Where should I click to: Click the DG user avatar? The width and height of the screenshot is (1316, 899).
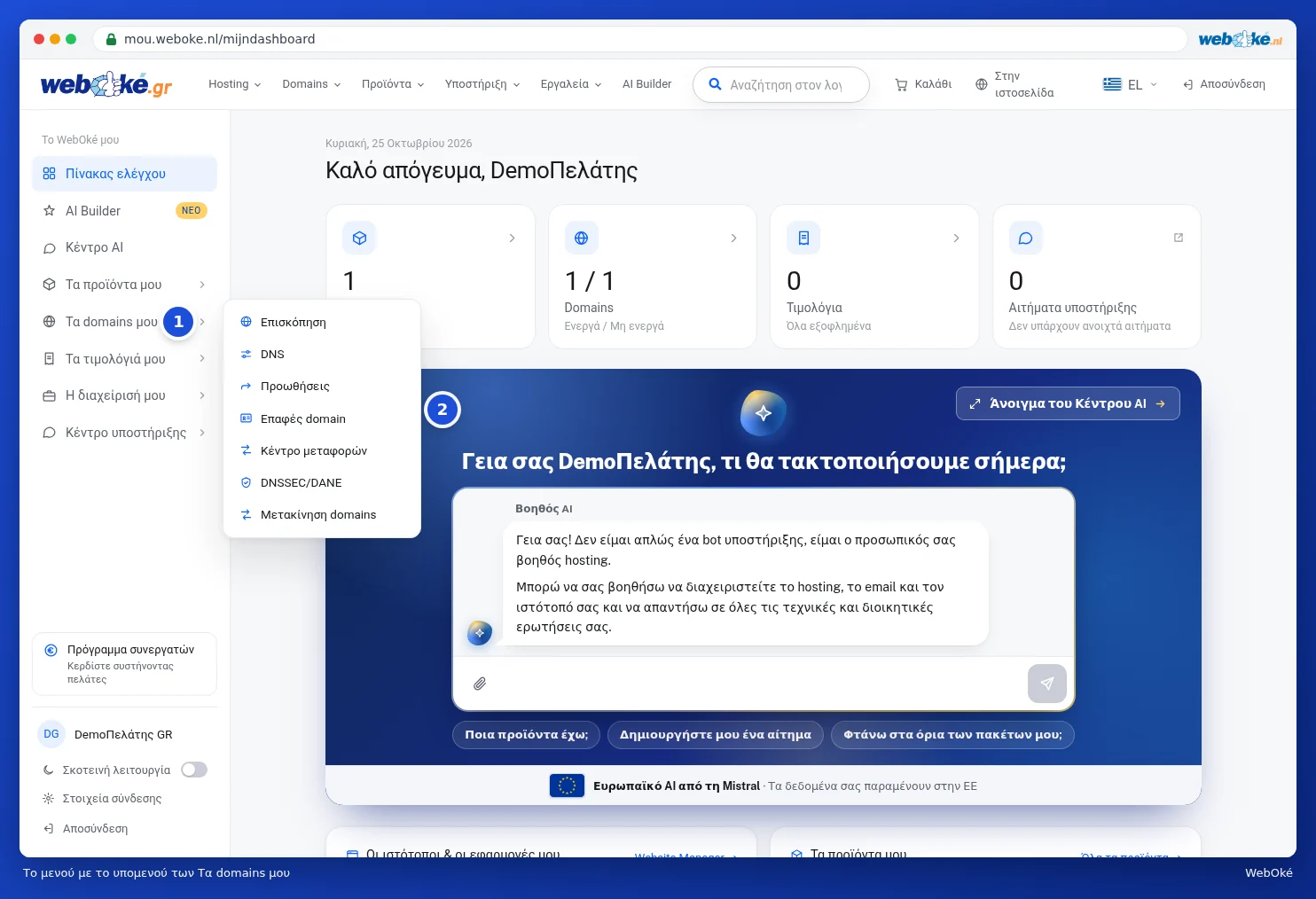(51, 734)
